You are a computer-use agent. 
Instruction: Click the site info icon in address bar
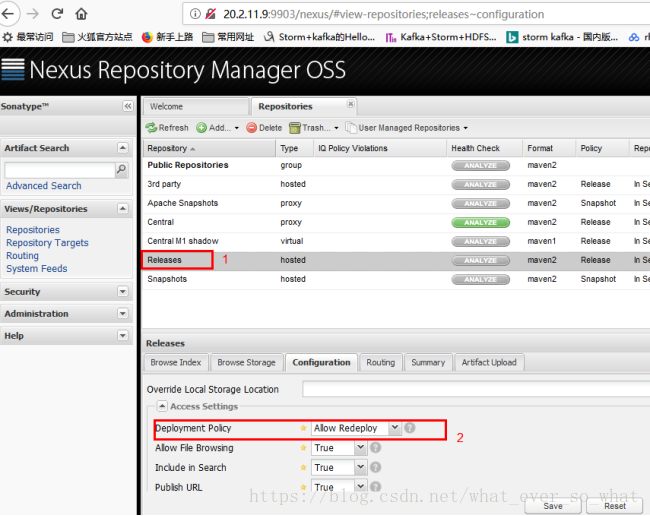195,14
